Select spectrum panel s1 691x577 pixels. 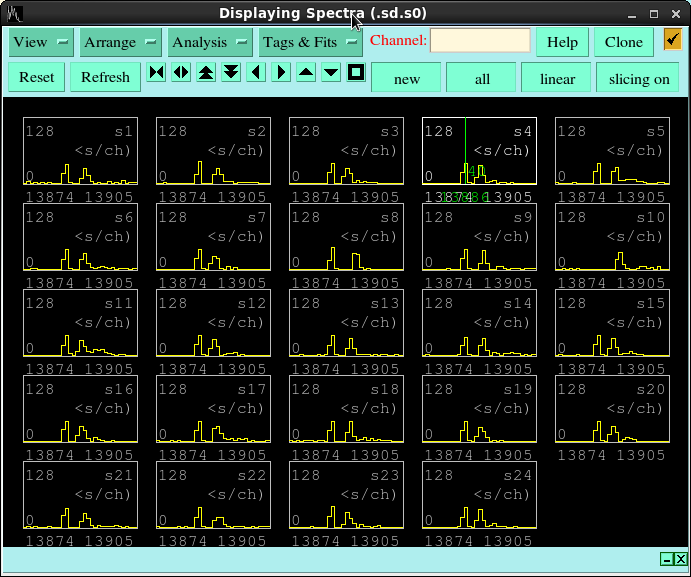81,151
